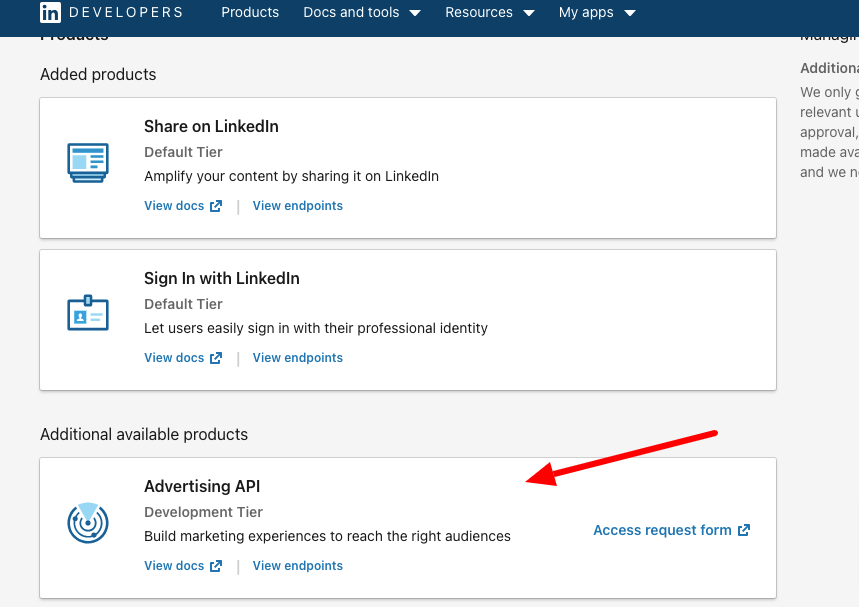Viewport: 859px width, 607px height.
Task: Click the LinkedIn logo in the header
Action: tap(50, 12)
